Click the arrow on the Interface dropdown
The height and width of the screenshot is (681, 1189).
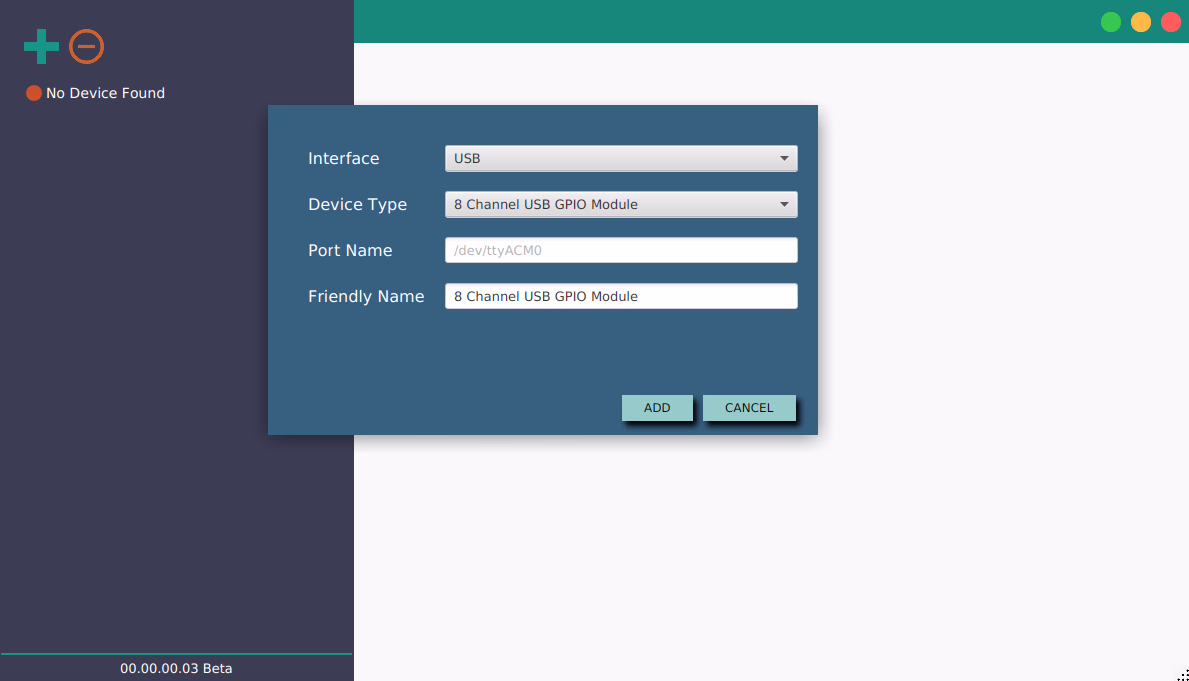coord(784,159)
